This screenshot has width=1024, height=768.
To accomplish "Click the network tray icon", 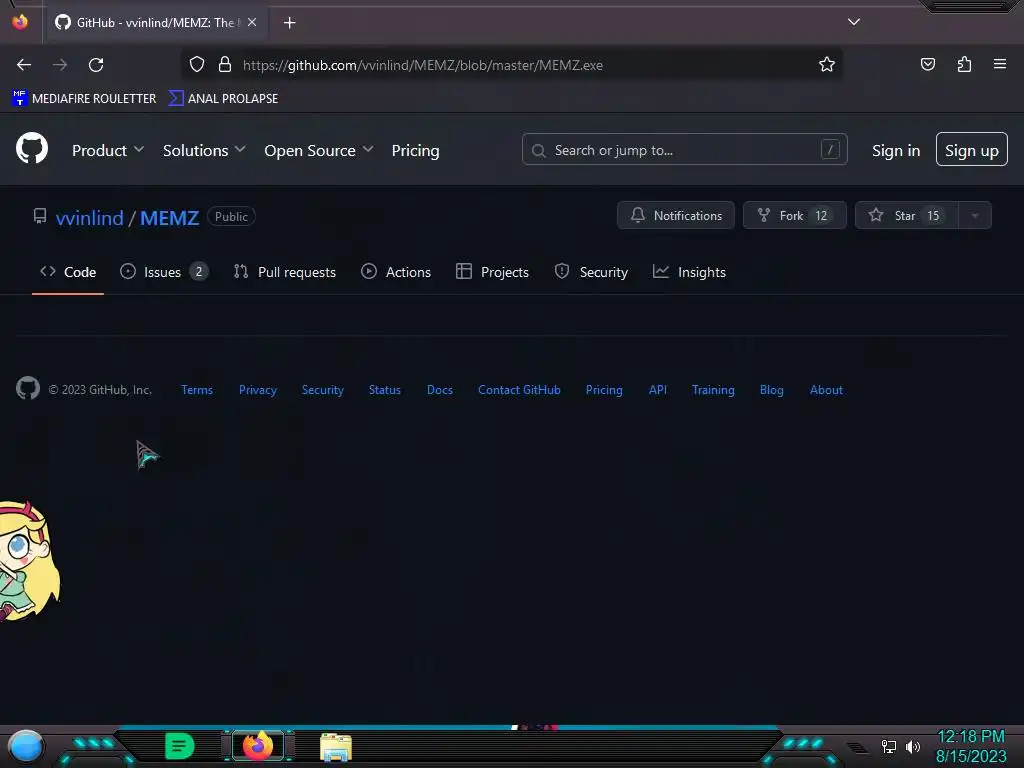I will [x=889, y=746].
